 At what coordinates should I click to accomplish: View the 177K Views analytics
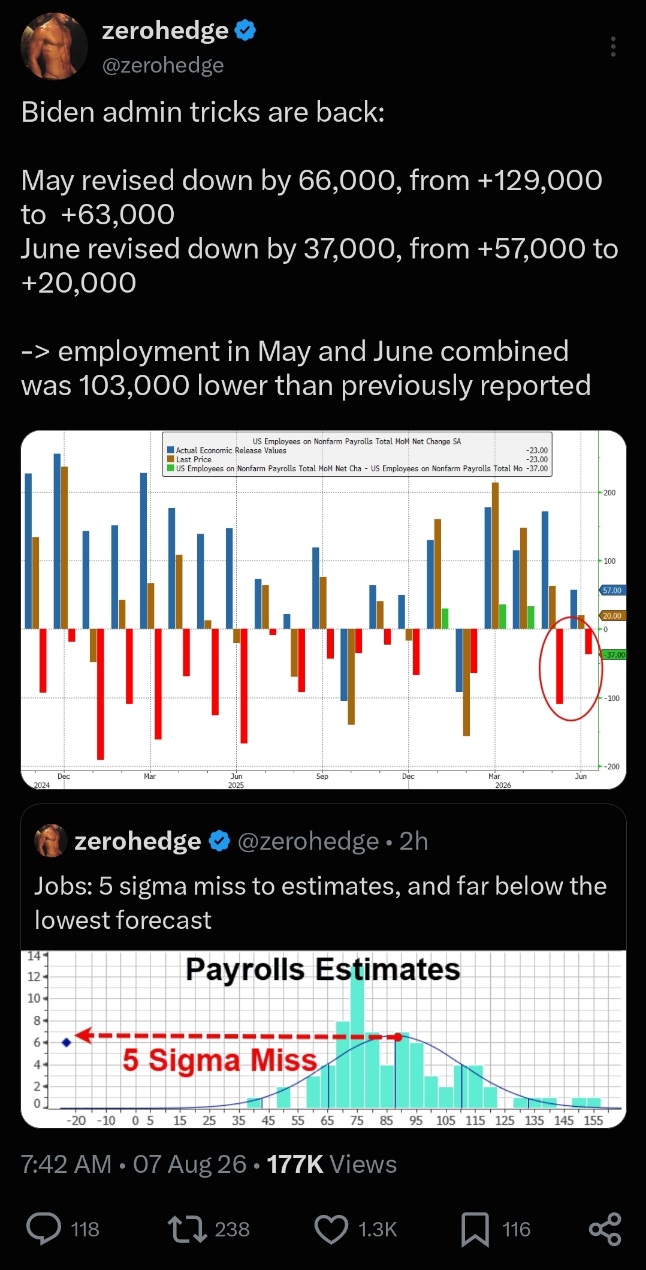point(334,1164)
